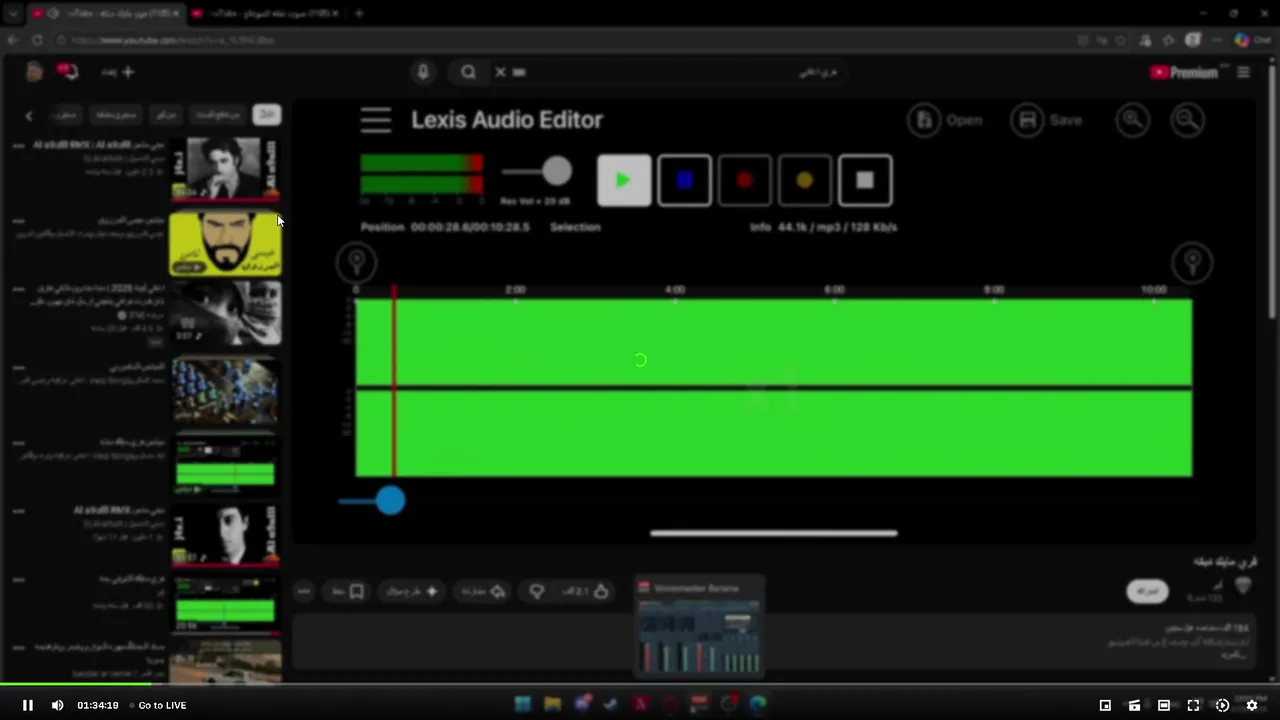Image resolution: width=1280 pixels, height=720 pixels.
Task: Open the playback speed clock icon
Action: point(1222,705)
